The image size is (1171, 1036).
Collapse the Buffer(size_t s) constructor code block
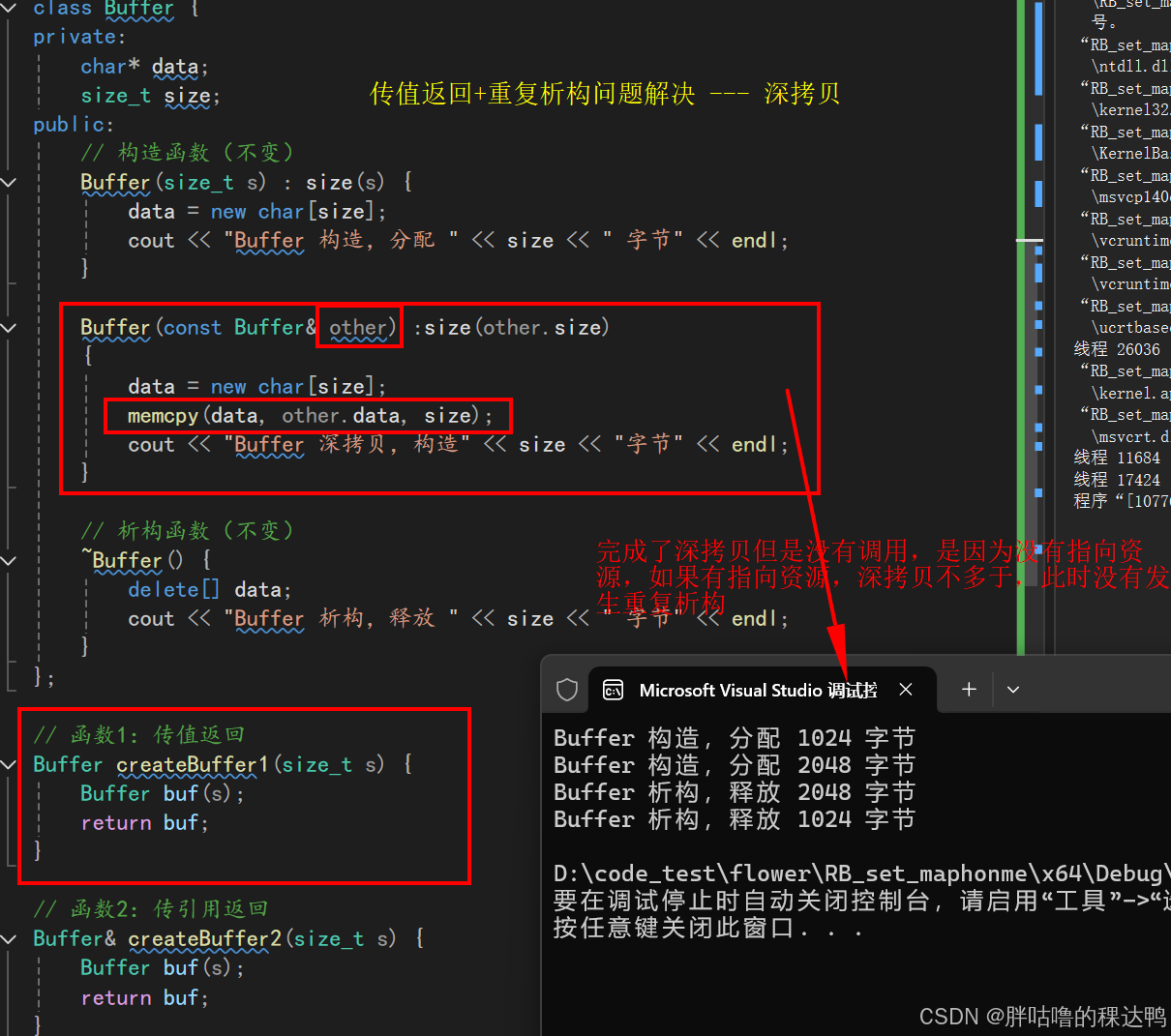click(x=10, y=182)
